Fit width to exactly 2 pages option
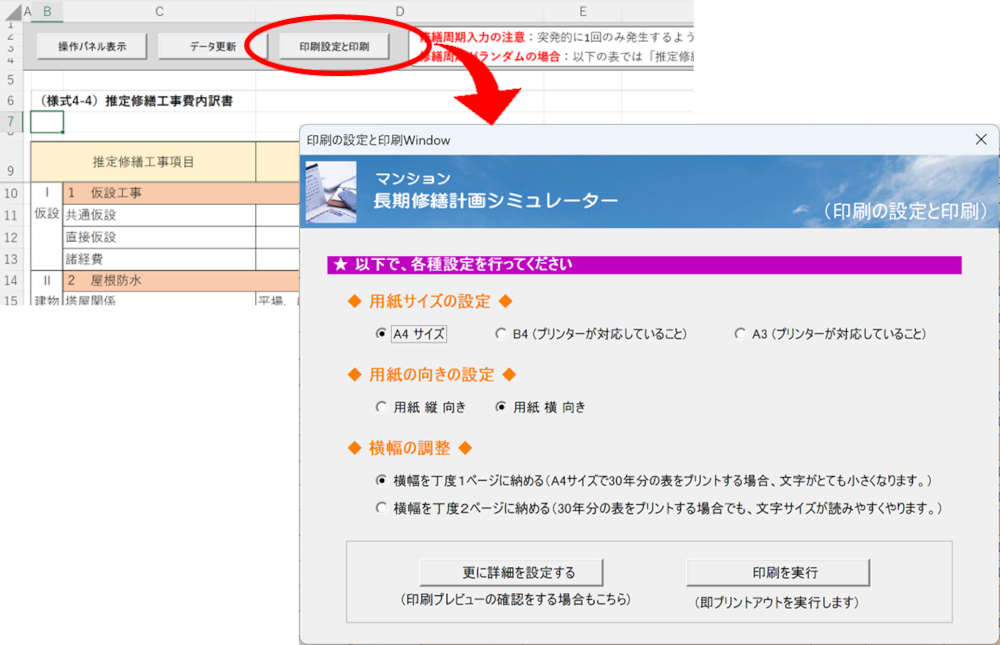Viewport: 1000px width, 645px height. click(381, 508)
